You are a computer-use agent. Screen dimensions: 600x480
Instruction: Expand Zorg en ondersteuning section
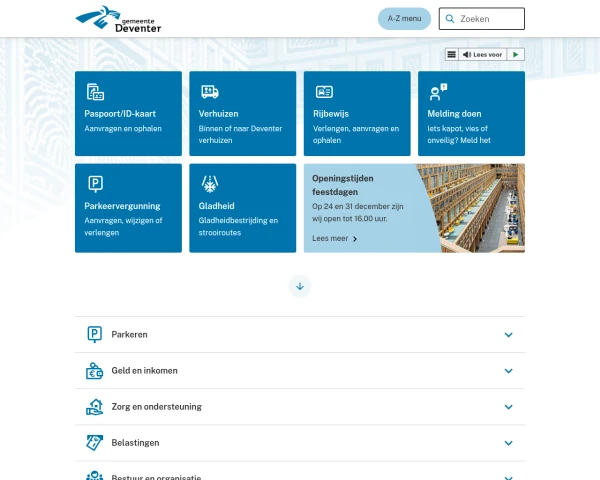click(300, 407)
